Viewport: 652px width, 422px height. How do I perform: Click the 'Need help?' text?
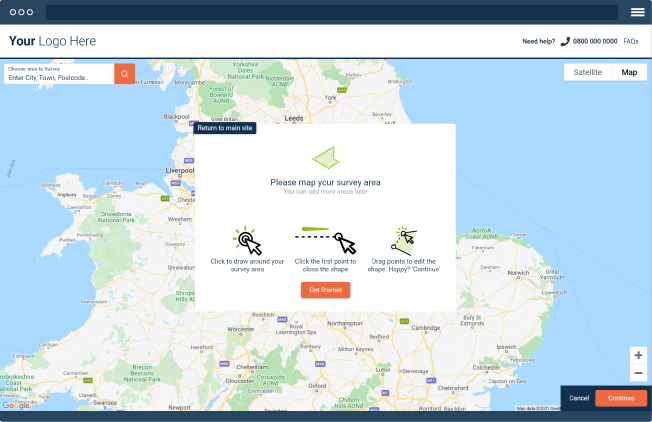pos(538,41)
